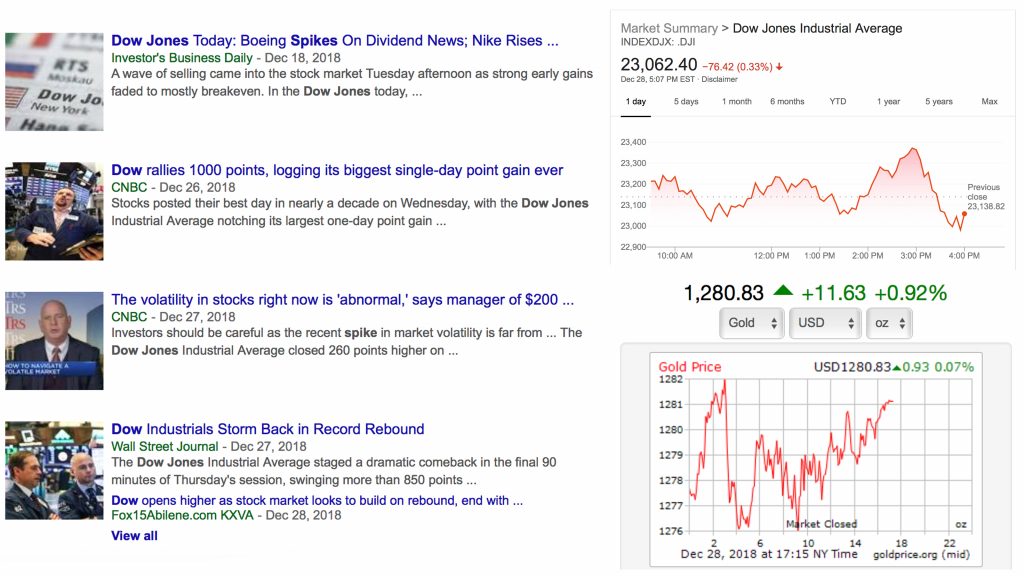The height and width of the screenshot is (576, 1024).
Task: Click the Market Summary breadcrumb
Action: point(668,28)
